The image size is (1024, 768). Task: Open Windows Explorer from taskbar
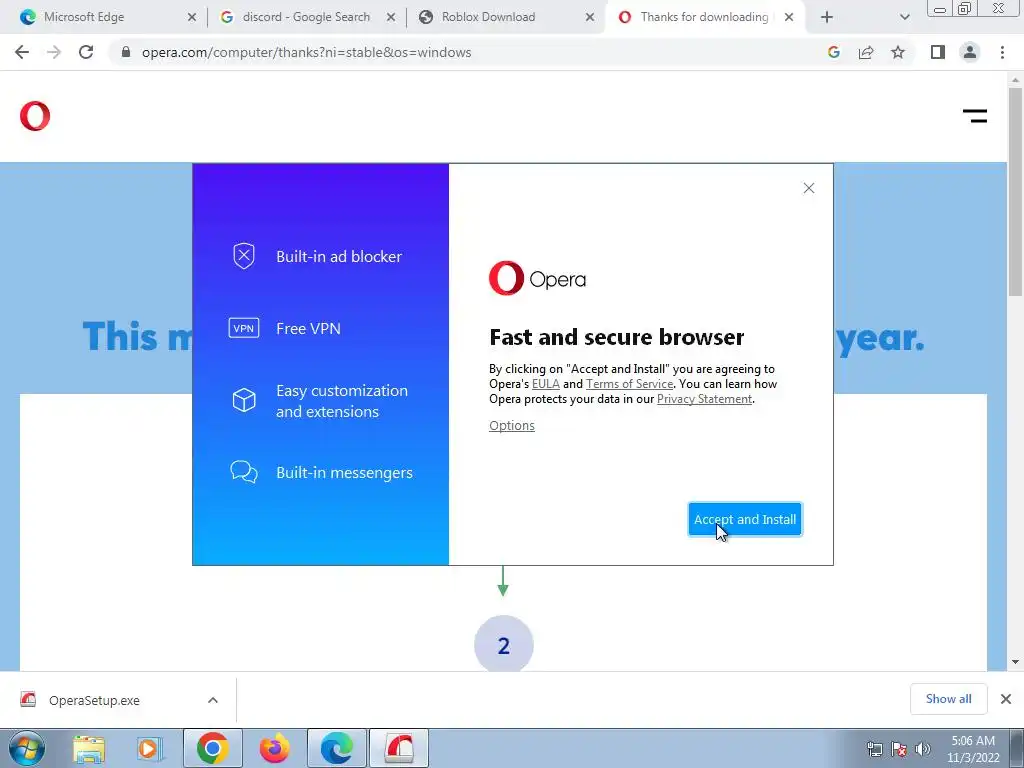(x=89, y=748)
